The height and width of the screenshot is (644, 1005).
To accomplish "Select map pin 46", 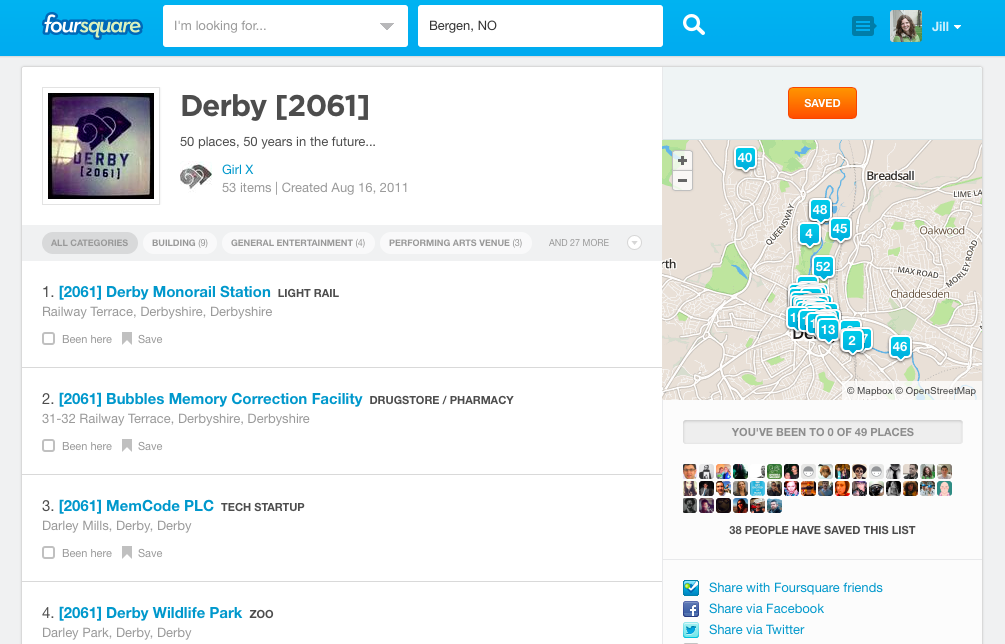I will point(900,349).
